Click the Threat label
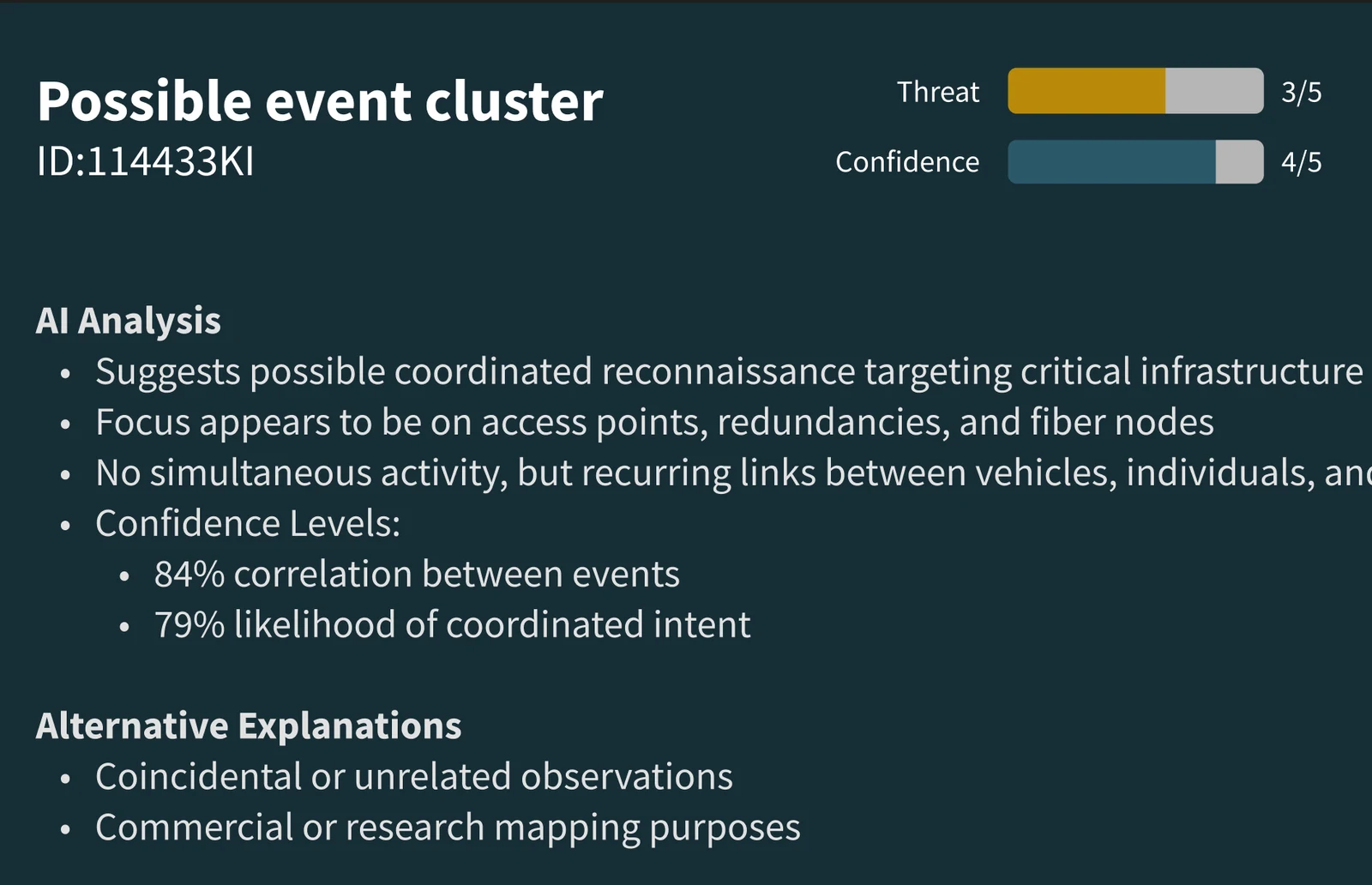 tap(938, 92)
